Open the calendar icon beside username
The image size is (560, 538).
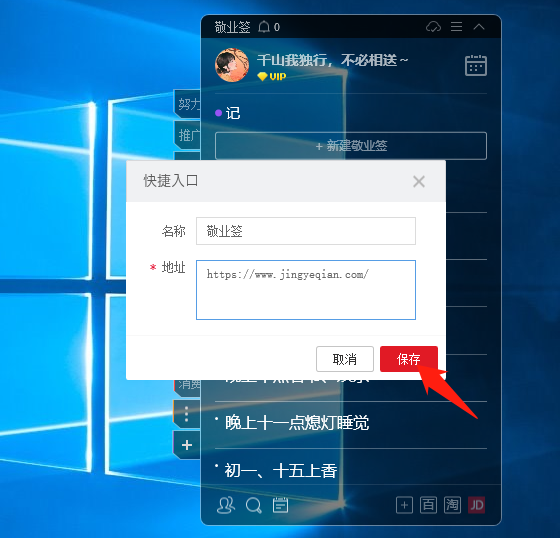click(x=476, y=65)
